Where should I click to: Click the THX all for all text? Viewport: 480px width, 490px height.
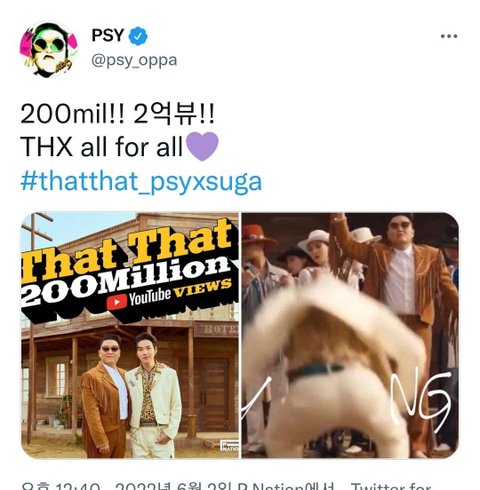coord(102,147)
